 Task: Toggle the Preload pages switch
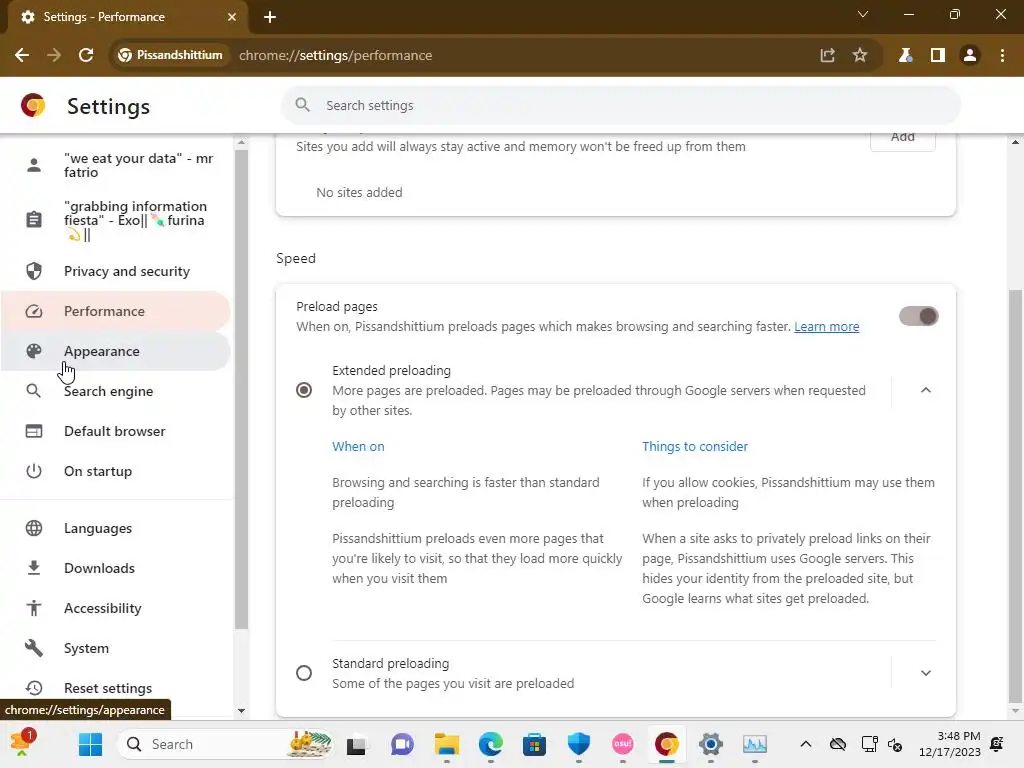[918, 316]
